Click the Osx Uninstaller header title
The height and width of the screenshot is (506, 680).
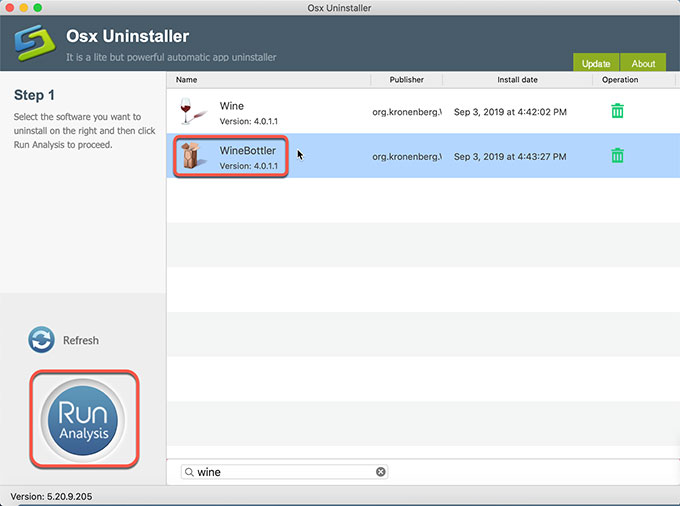127,36
